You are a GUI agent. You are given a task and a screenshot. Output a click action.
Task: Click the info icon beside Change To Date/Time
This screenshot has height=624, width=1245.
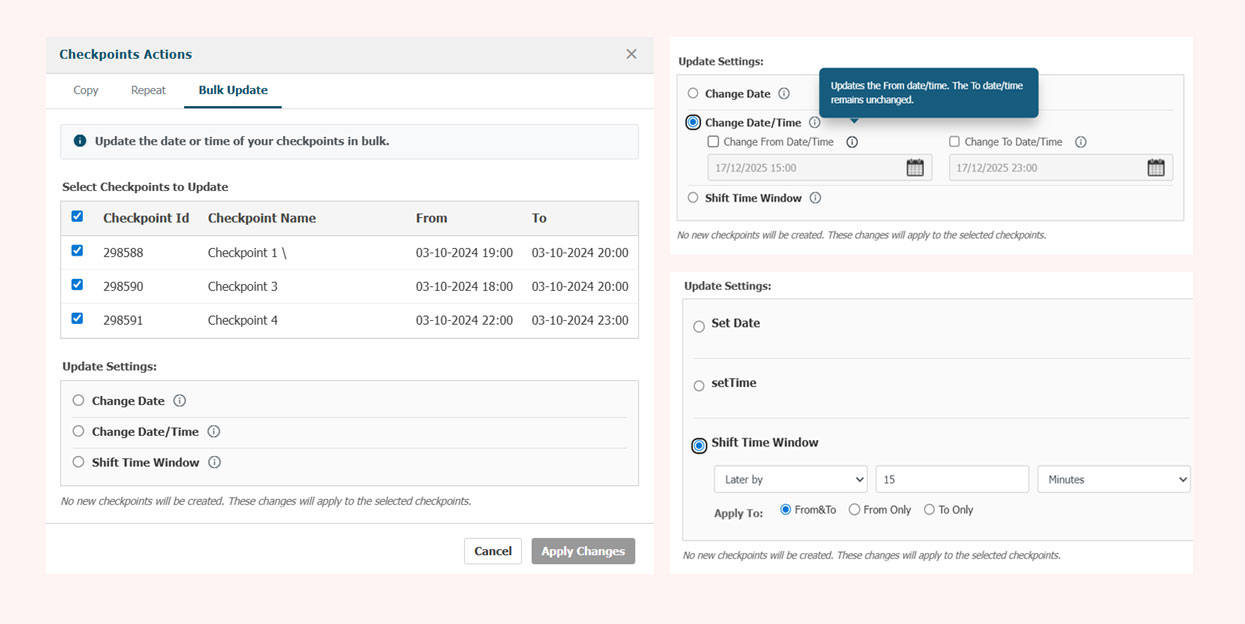[1080, 141]
